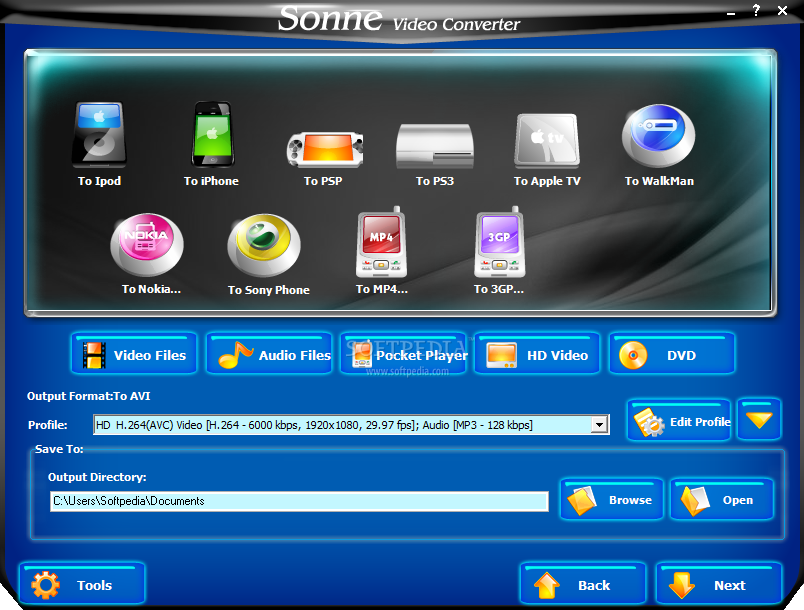Viewport: 804px width, 610px height.
Task: Pick the To PSP console icon
Action: pos(325,149)
